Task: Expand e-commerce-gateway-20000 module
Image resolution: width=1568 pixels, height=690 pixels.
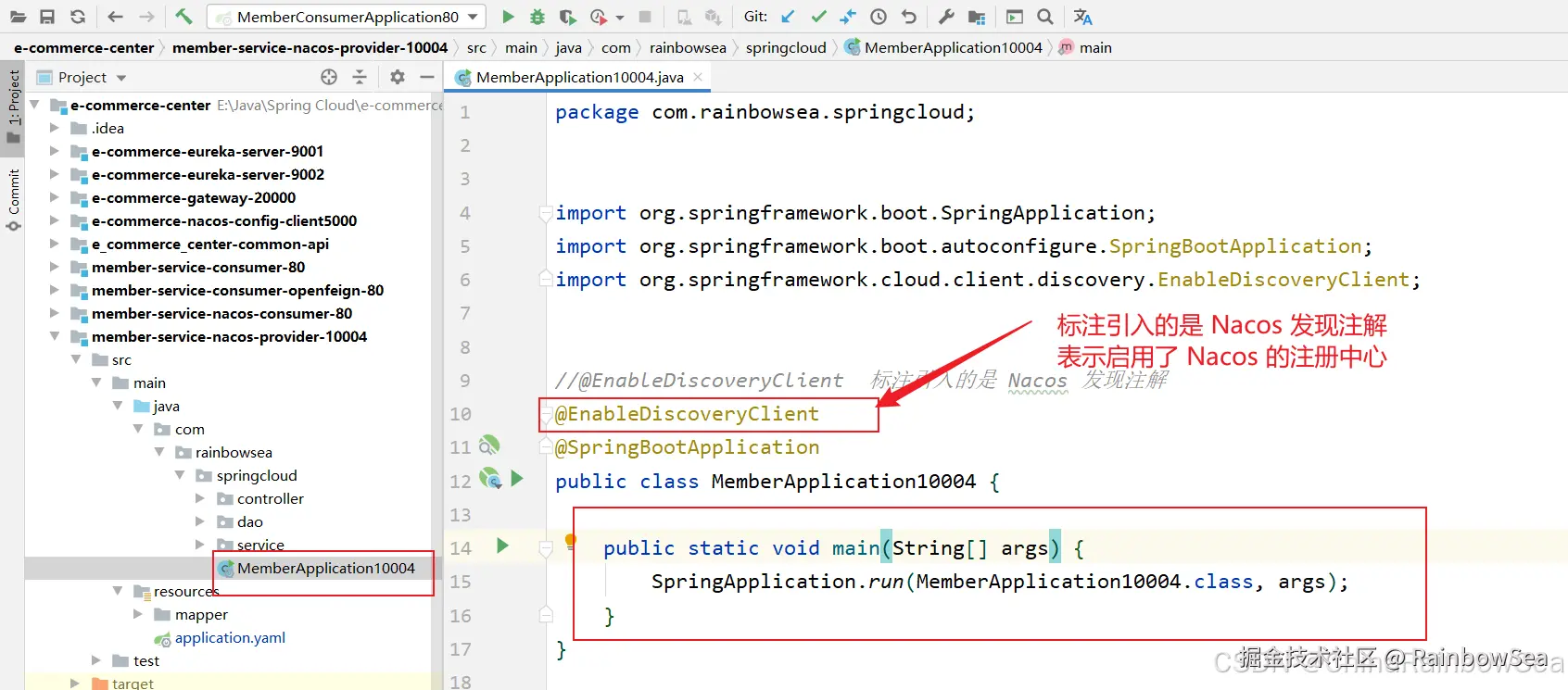Action: click(x=55, y=197)
